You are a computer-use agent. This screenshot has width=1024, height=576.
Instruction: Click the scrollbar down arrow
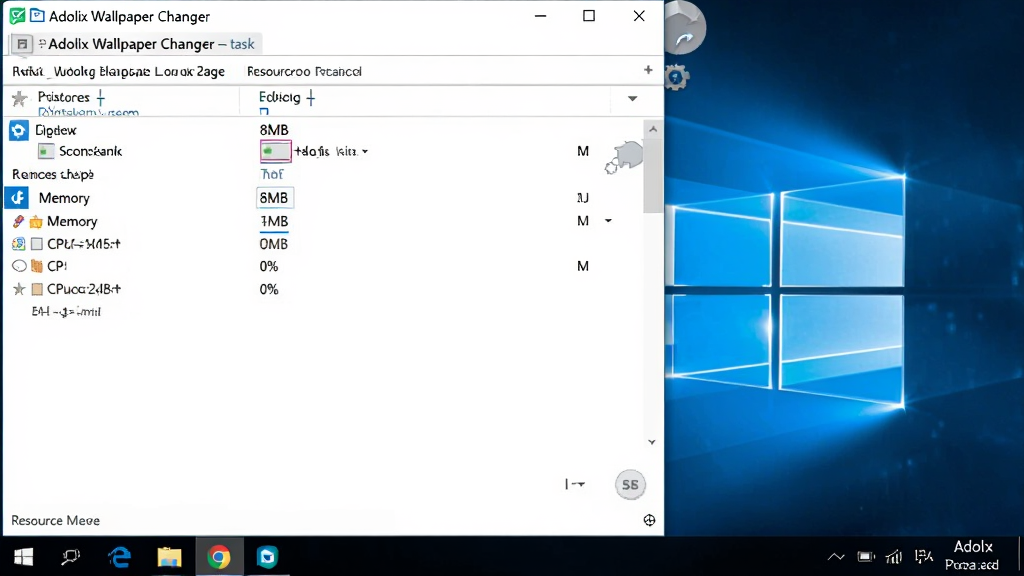coord(652,442)
